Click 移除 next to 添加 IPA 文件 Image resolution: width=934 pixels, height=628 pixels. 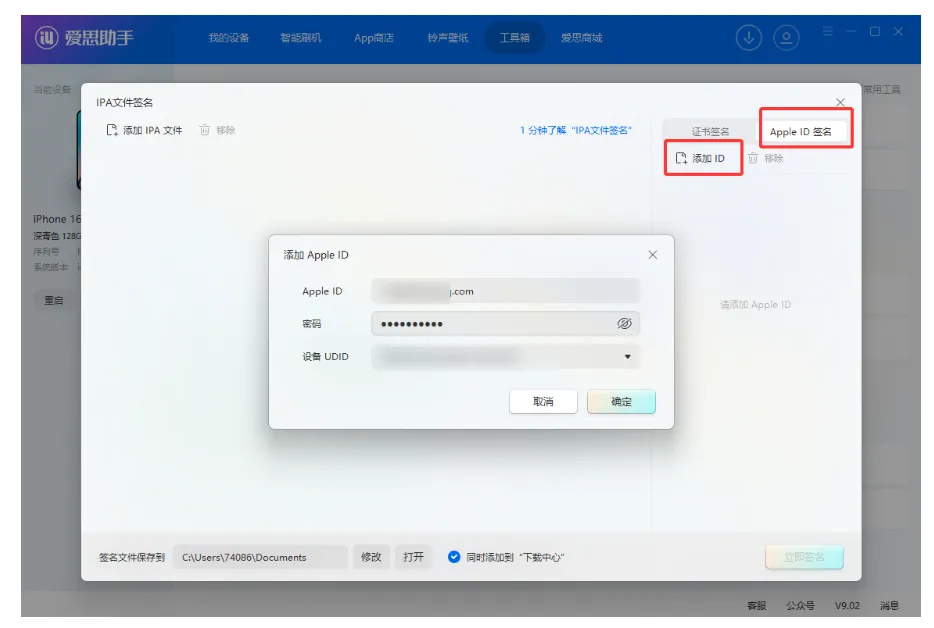coord(217,130)
